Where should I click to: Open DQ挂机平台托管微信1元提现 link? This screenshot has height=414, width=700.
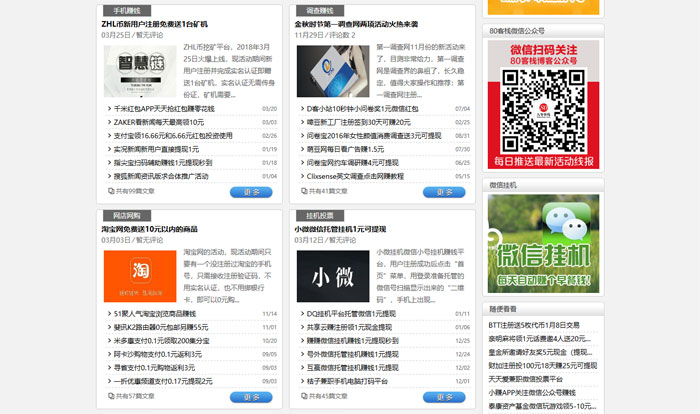click(x=351, y=314)
